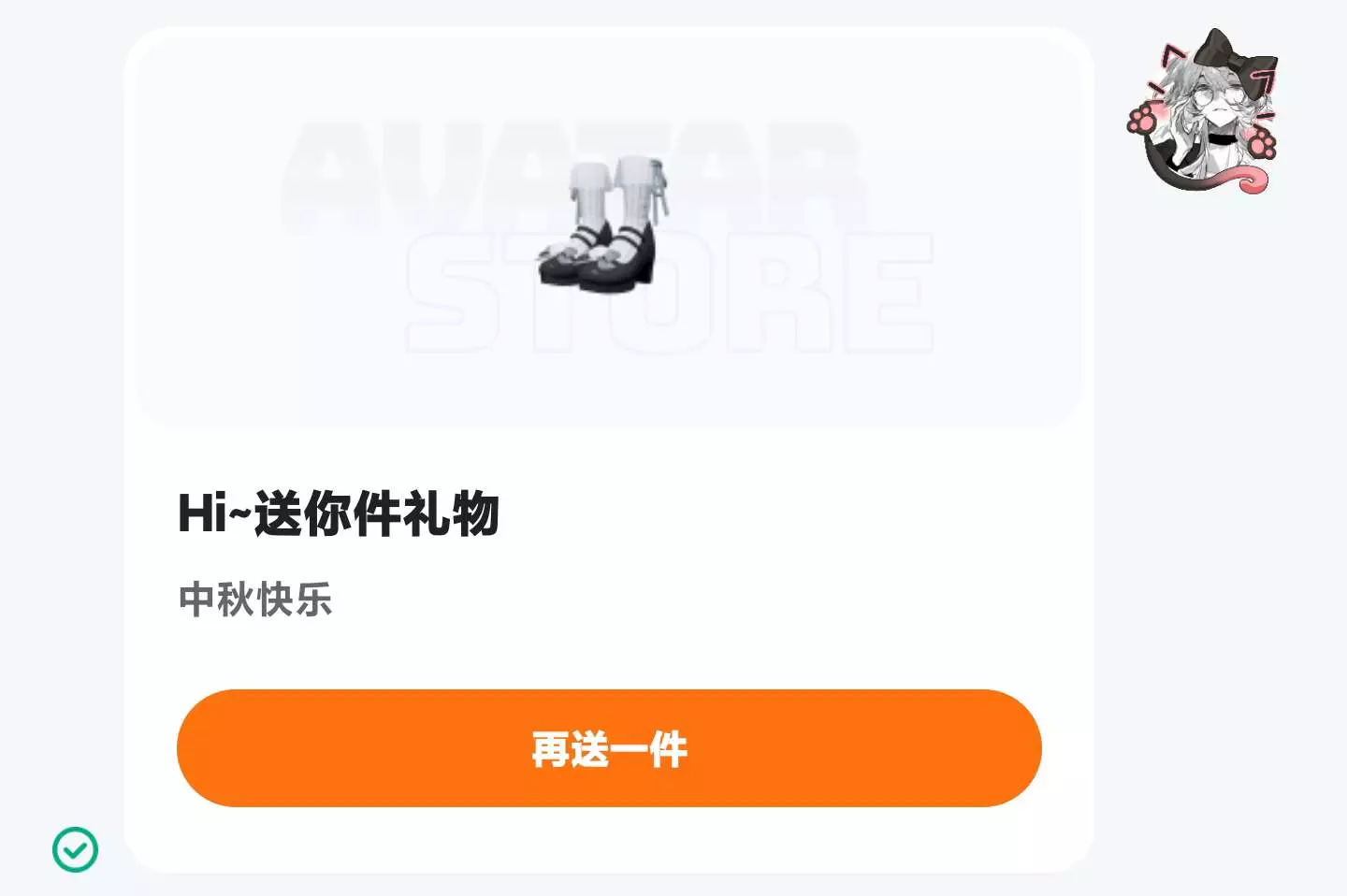The image size is (1347, 896).
Task: Click the Hi~送你件礼物 gift title
Action: 339,513
